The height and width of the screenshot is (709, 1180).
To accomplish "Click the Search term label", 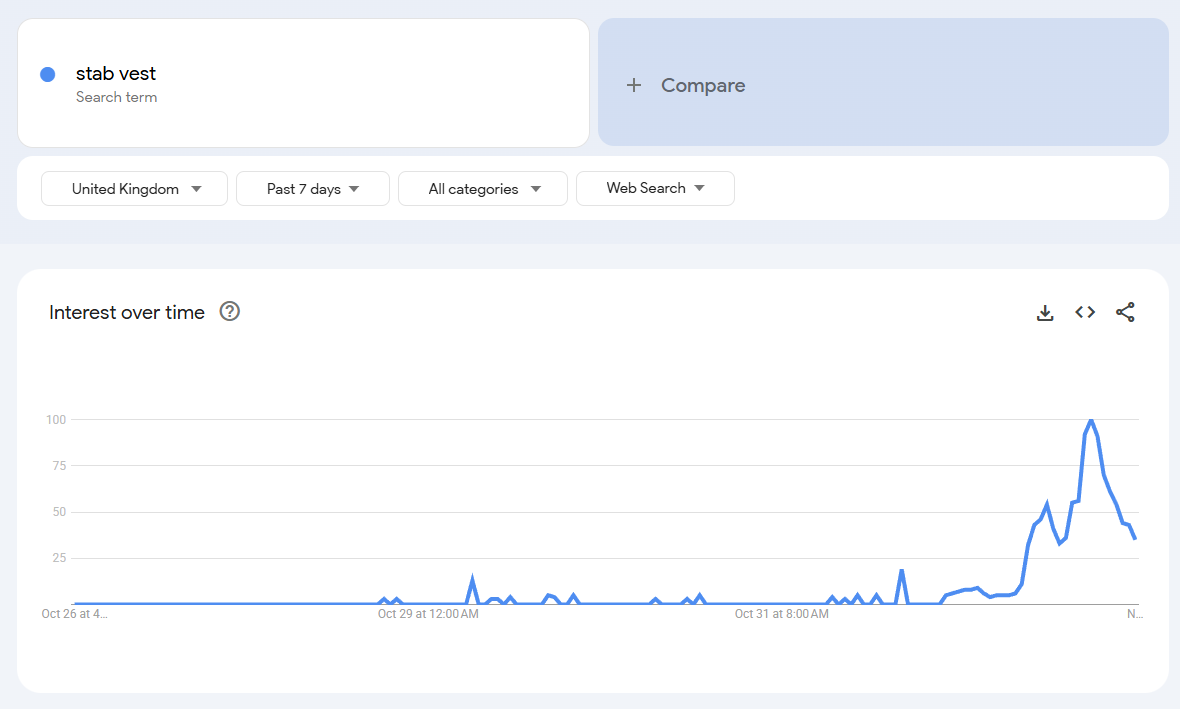I will (117, 97).
